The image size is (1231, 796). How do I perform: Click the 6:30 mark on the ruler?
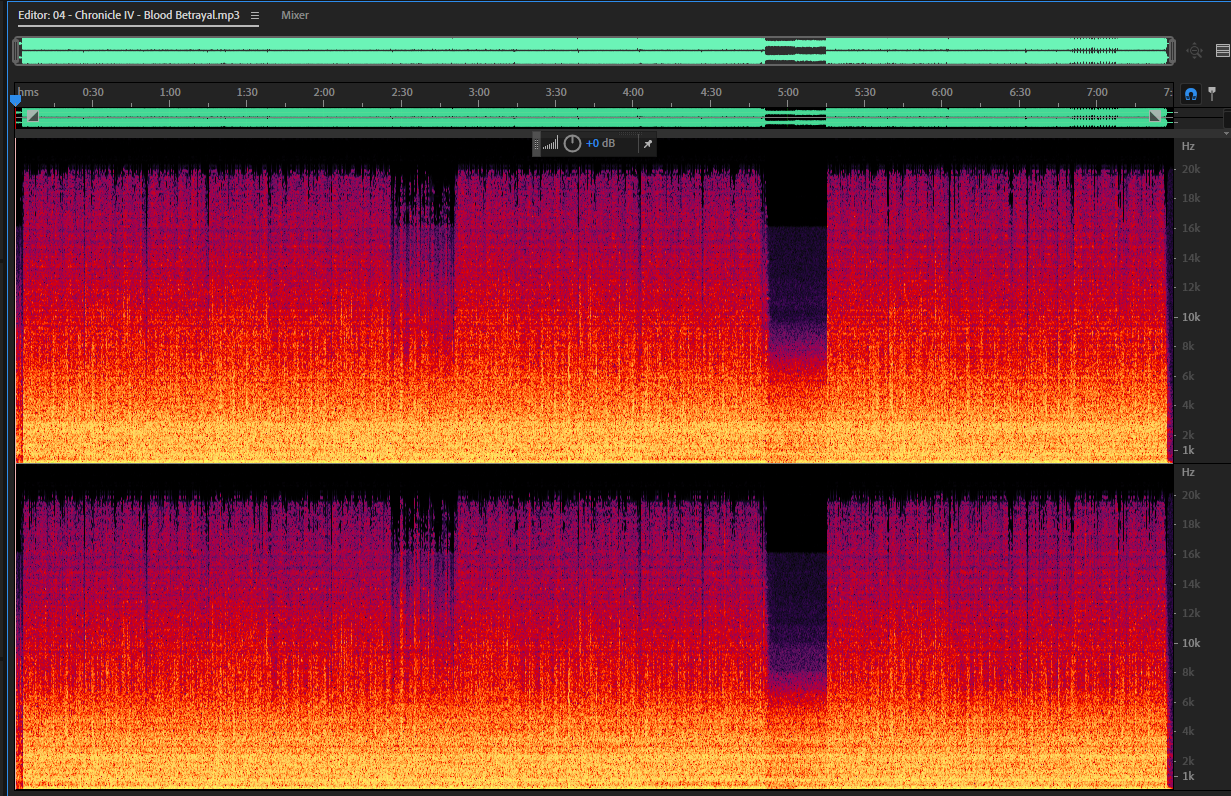1020,92
